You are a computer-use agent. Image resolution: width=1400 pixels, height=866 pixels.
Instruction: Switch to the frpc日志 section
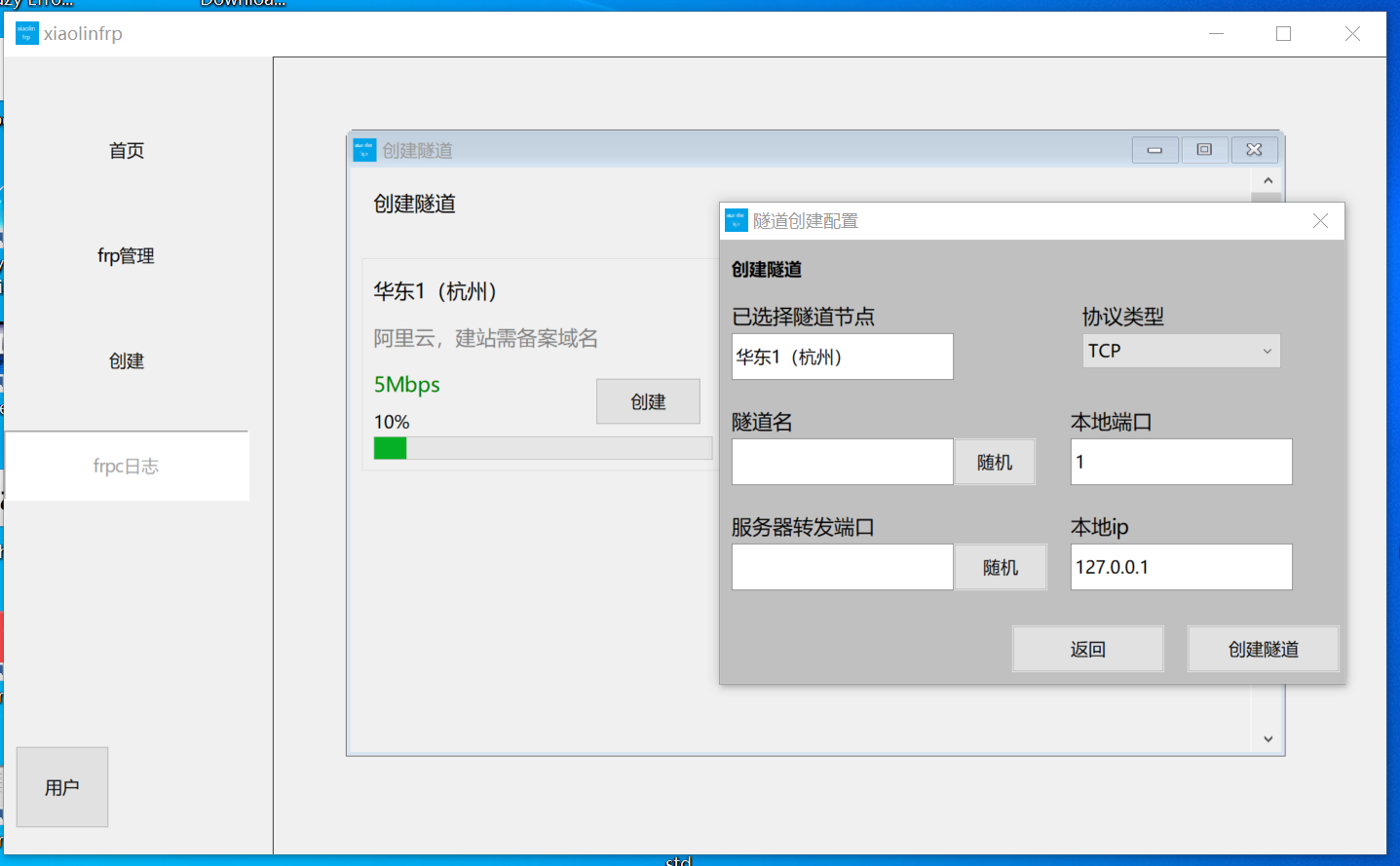click(128, 466)
